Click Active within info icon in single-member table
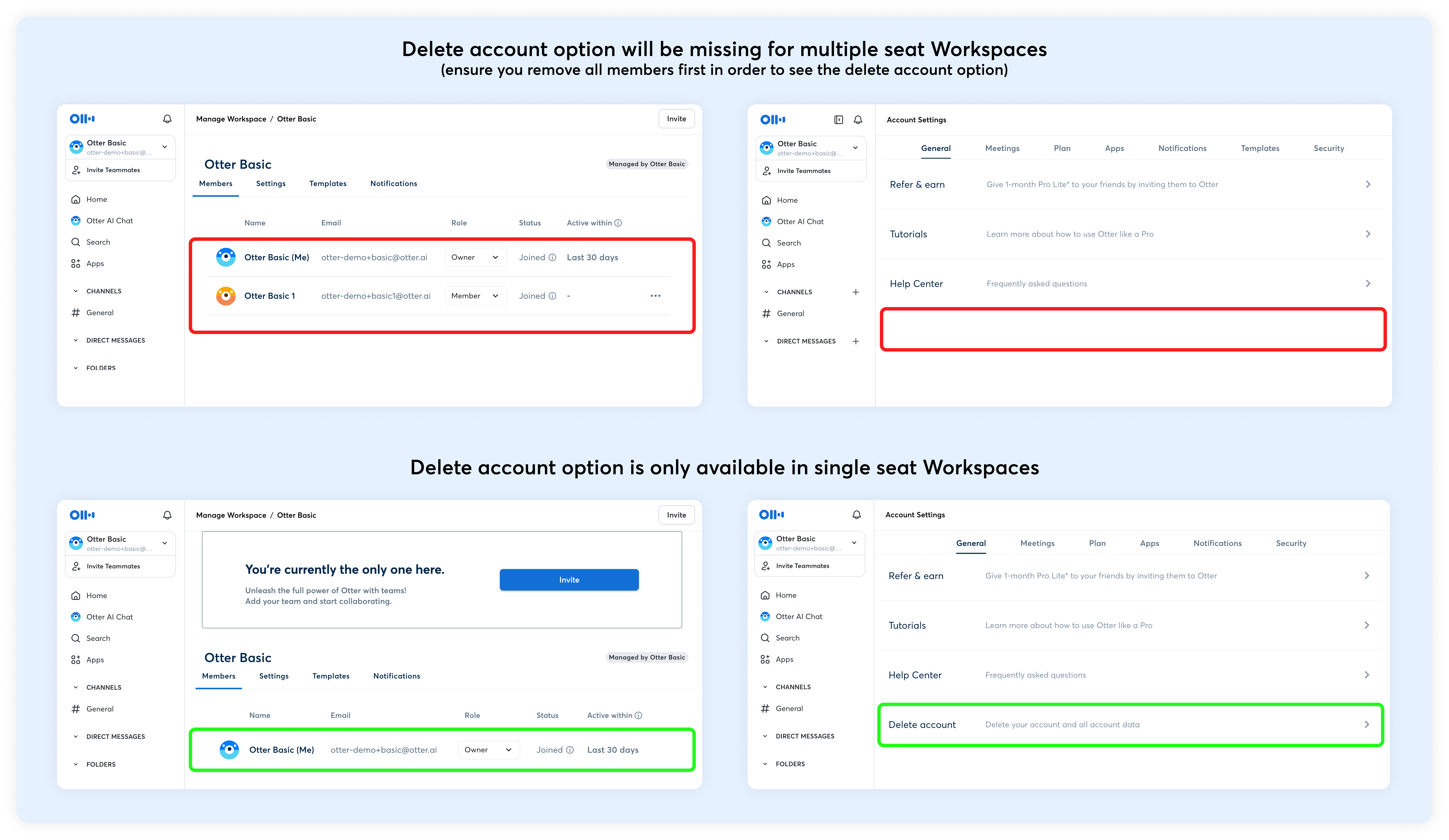The image size is (1449, 840). pos(638,715)
